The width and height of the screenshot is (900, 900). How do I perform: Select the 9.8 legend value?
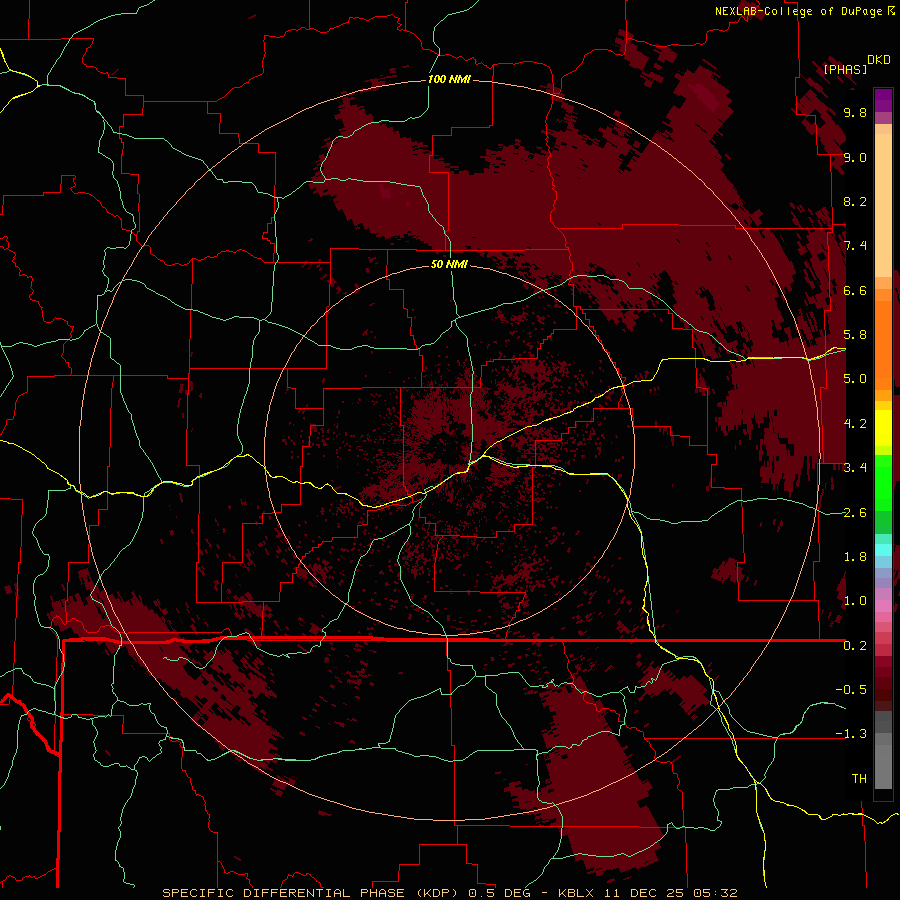click(855, 112)
